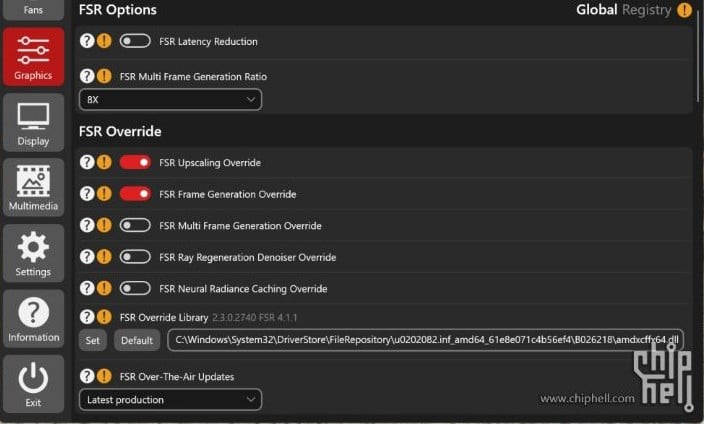The width and height of the screenshot is (704, 424).
Task: Open the Fans section in sidebar
Action: click(33, 9)
